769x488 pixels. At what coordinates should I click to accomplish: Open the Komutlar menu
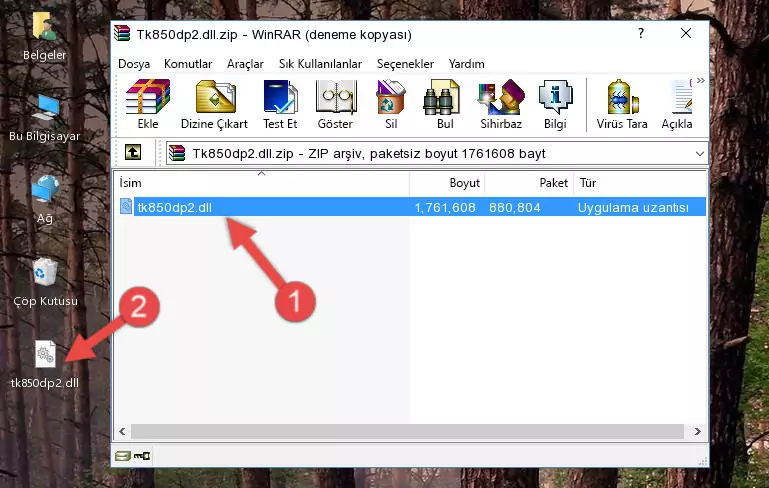pyautogui.click(x=188, y=64)
